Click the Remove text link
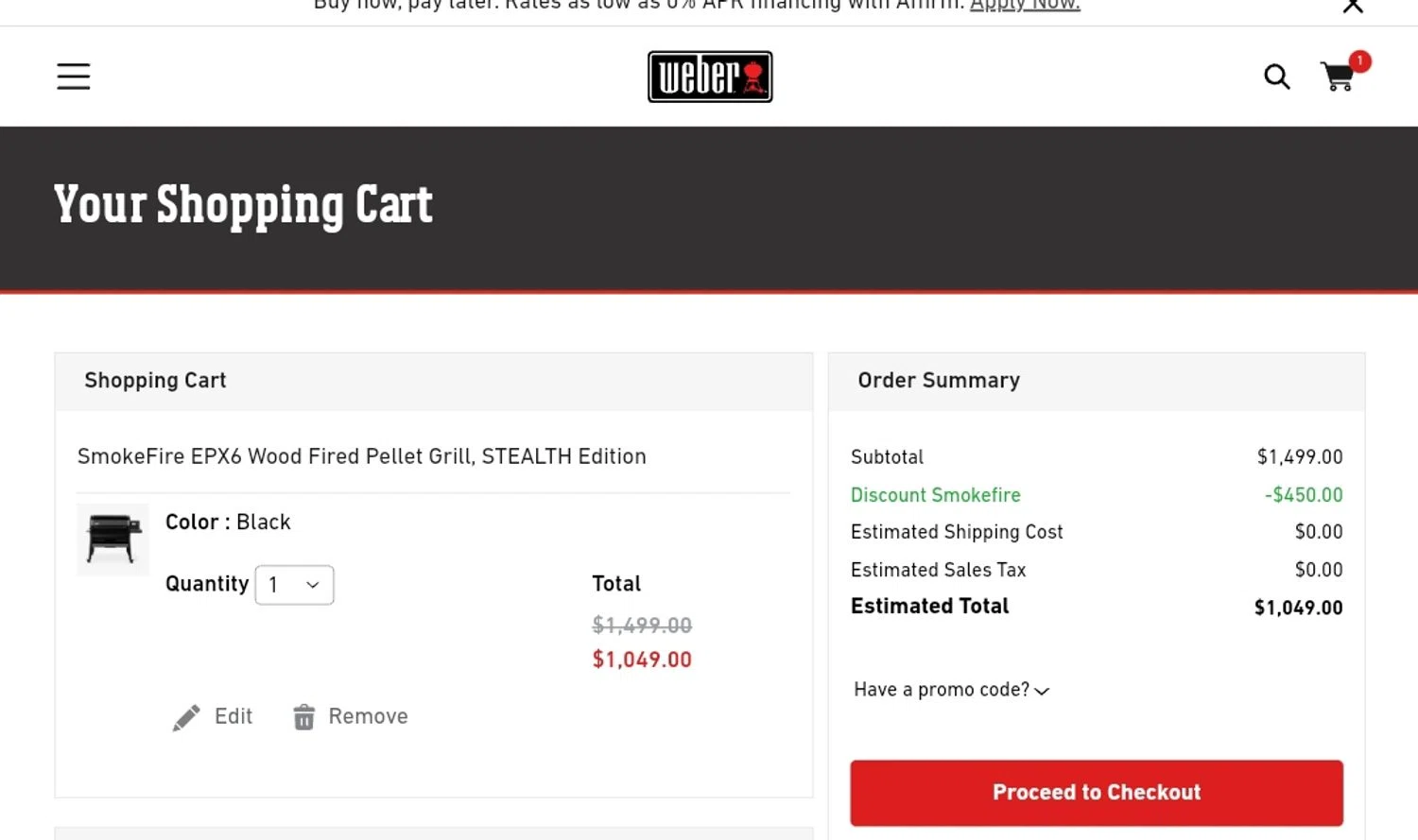 pos(368,716)
